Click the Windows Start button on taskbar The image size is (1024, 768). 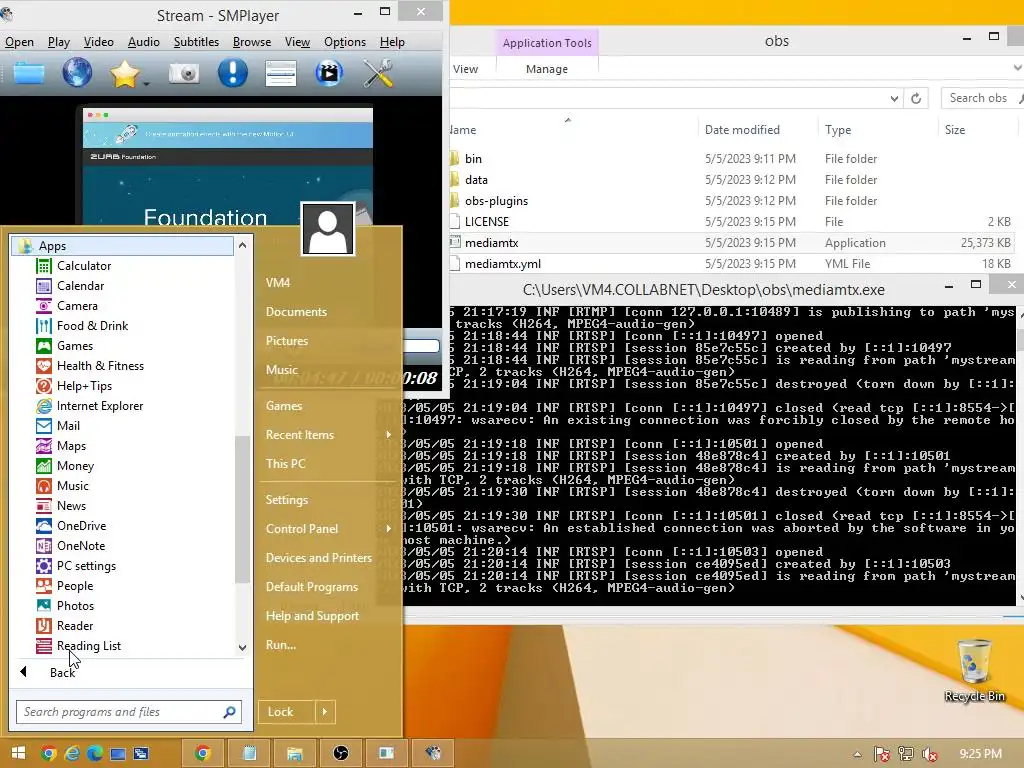[18, 754]
